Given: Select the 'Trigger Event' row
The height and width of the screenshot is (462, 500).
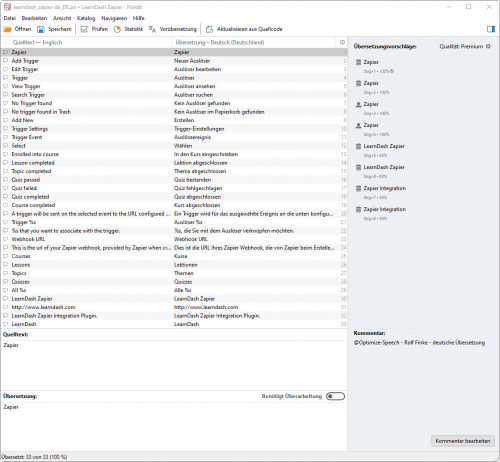Looking at the screenshot, I should pos(174,137).
